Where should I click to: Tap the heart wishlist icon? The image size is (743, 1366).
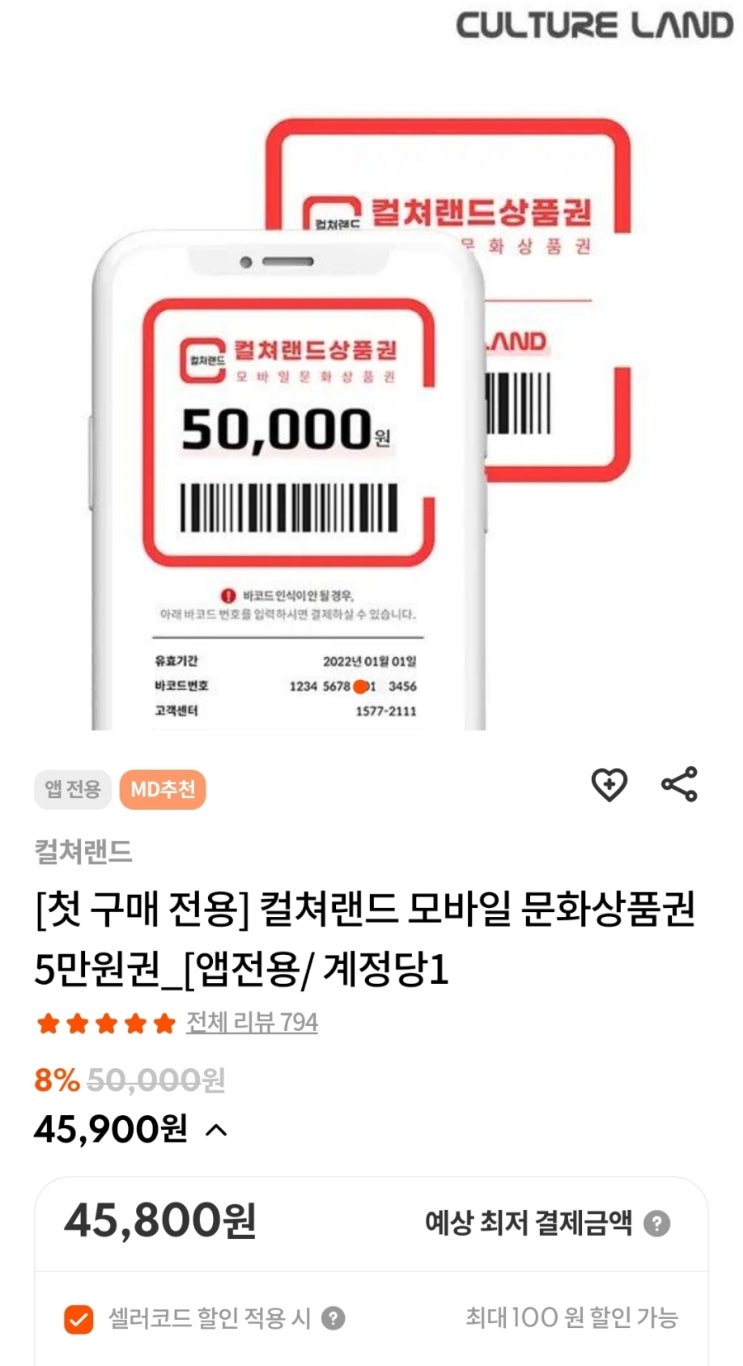(x=609, y=785)
